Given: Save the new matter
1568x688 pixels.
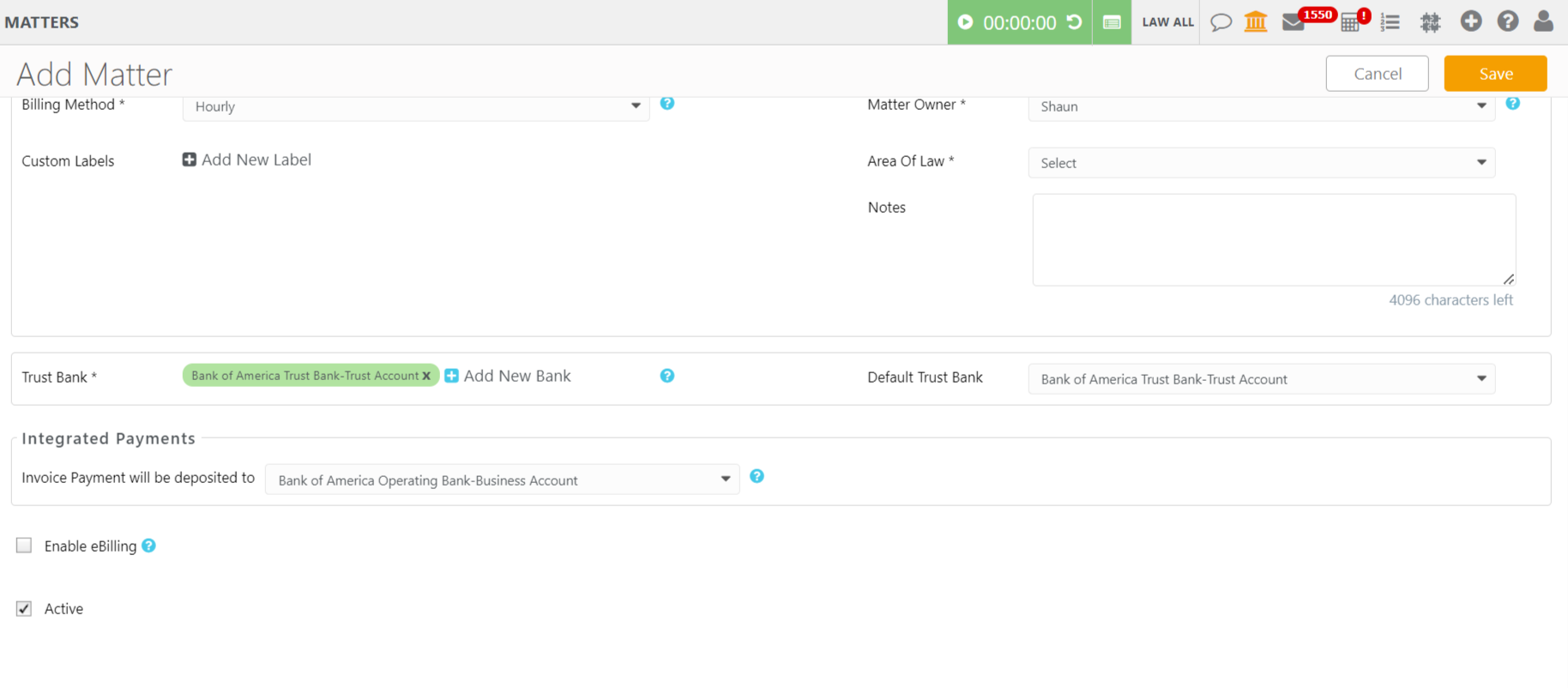Looking at the screenshot, I should pyautogui.click(x=1495, y=74).
